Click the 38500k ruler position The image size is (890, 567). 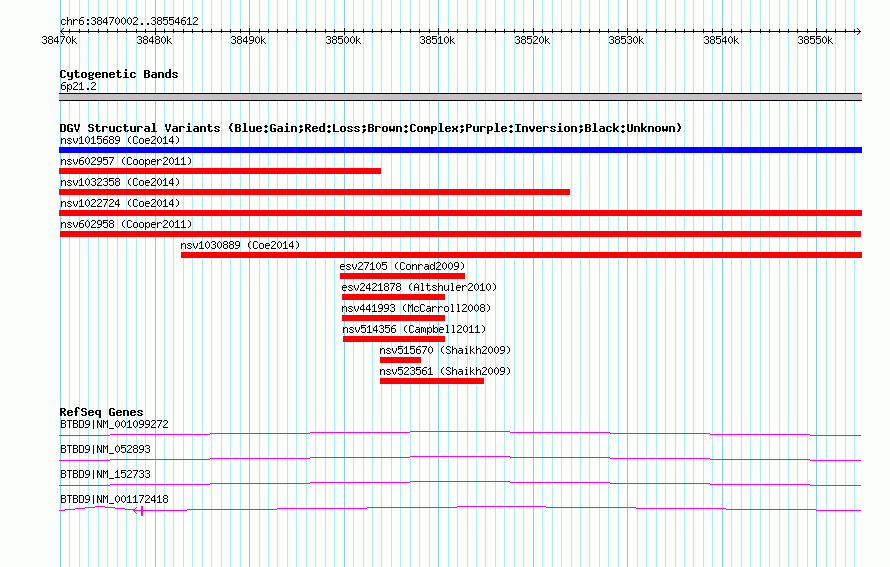[x=343, y=40]
